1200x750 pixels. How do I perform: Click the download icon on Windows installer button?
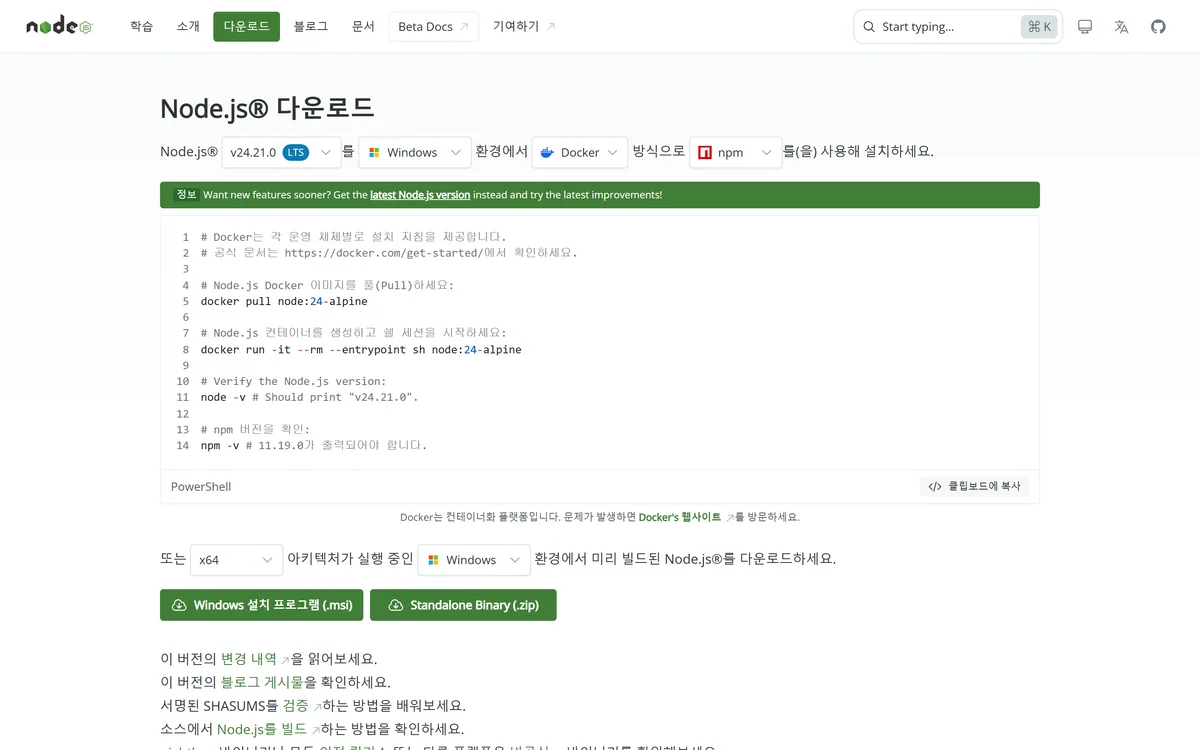(180, 605)
